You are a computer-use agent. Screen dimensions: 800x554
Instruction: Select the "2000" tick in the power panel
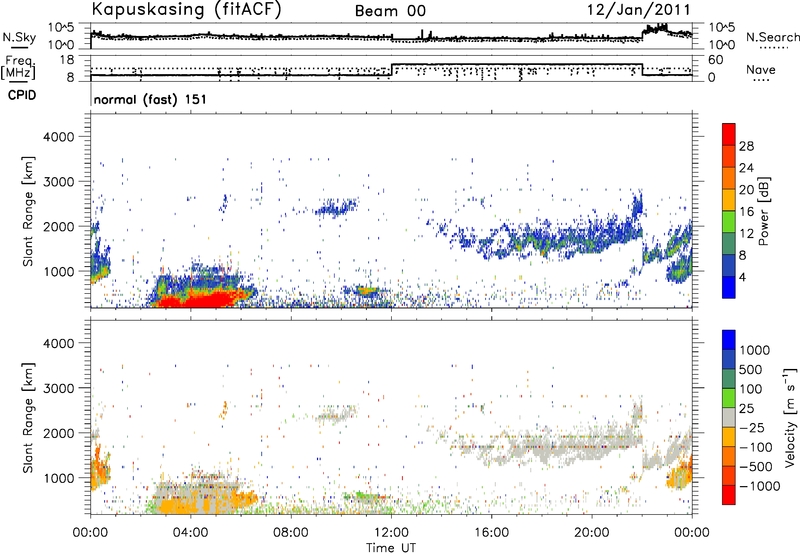click(x=58, y=226)
